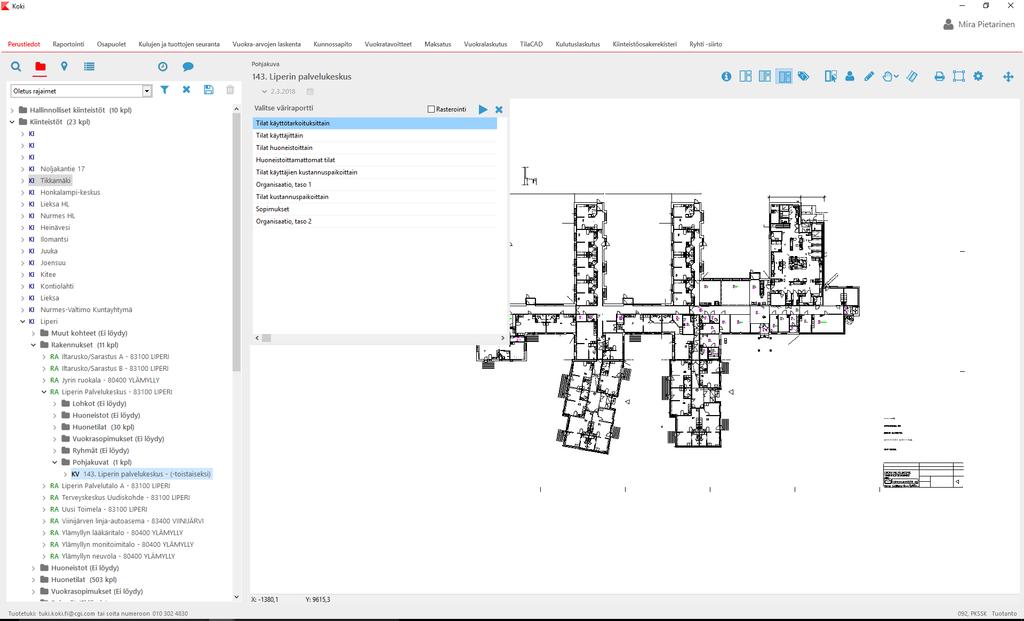The image size is (1024, 621).
Task: Choose Organisaatio, taso 1 report
Action: [374, 185]
